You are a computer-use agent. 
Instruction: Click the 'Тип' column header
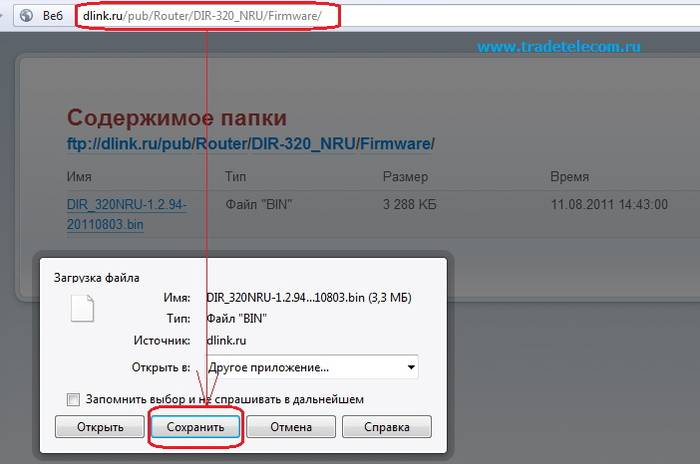coord(235,177)
